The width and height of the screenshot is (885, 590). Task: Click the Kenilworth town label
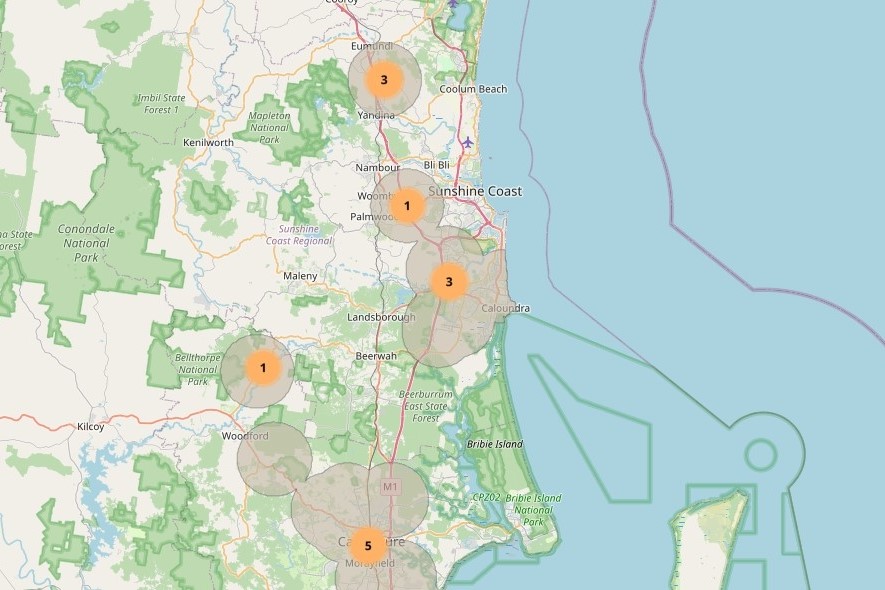[x=208, y=143]
